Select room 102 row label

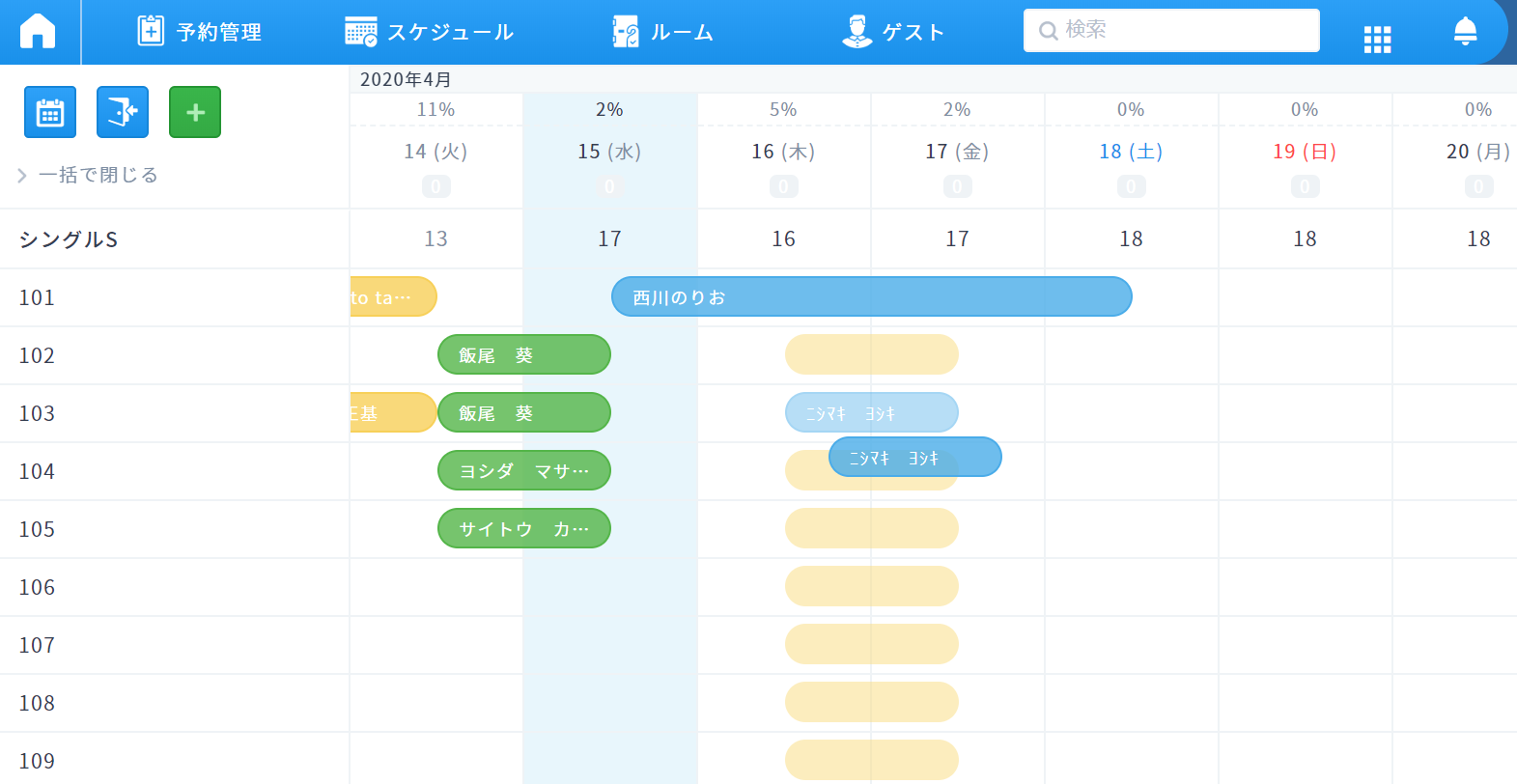(x=37, y=355)
